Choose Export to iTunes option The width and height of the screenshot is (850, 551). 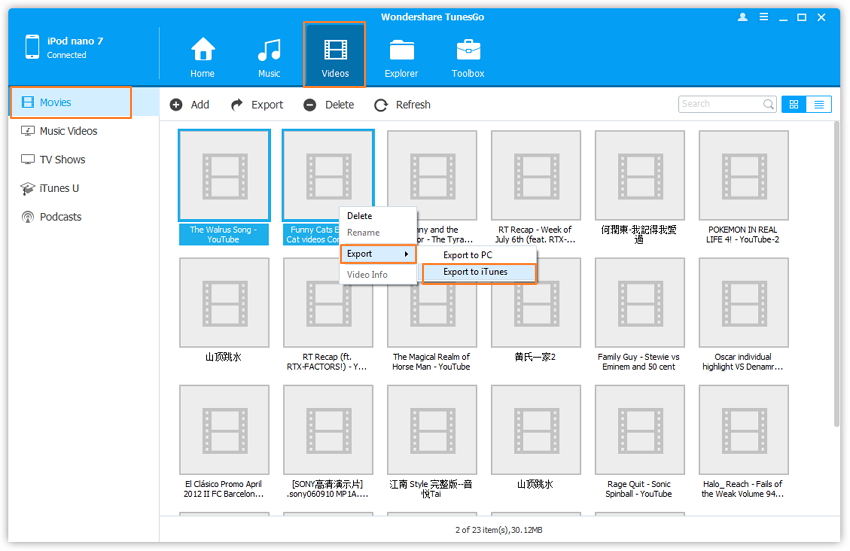coord(476,272)
